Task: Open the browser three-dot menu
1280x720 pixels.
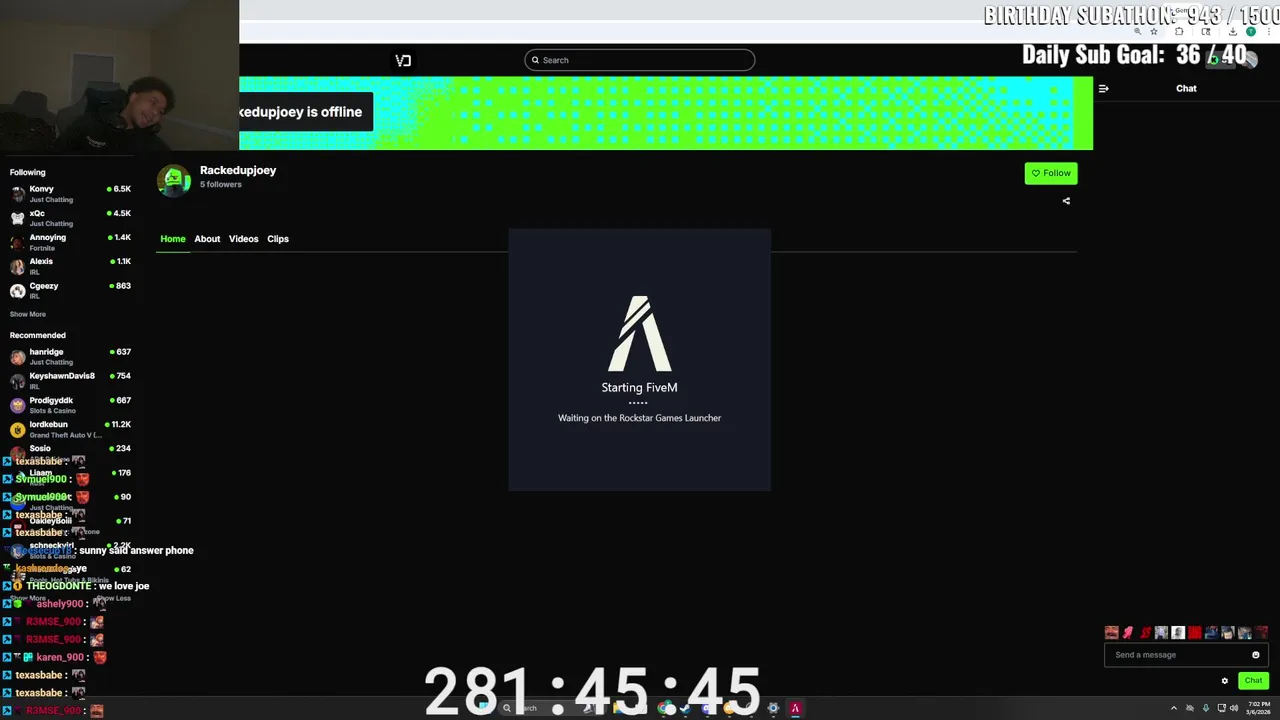Action: click(x=1269, y=31)
